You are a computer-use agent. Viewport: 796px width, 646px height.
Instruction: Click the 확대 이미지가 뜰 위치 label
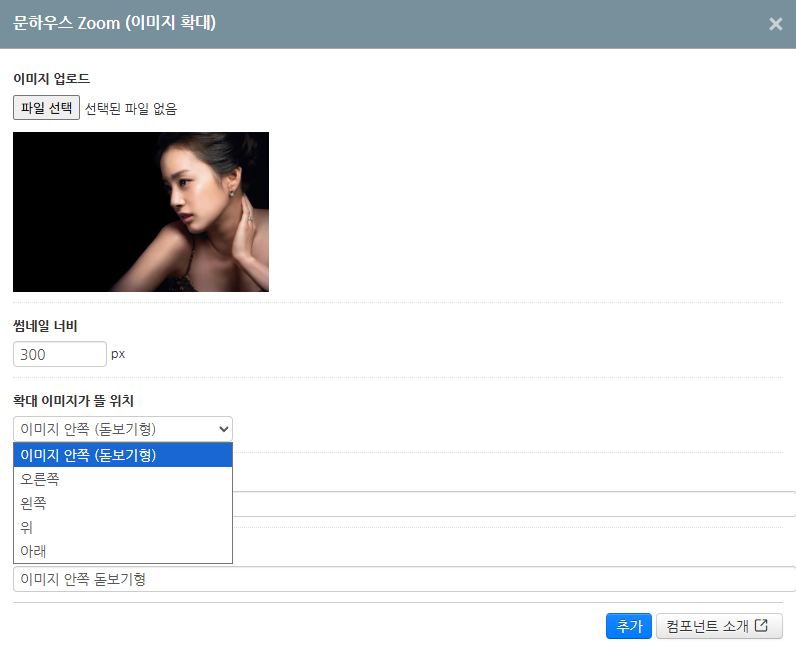(73, 401)
